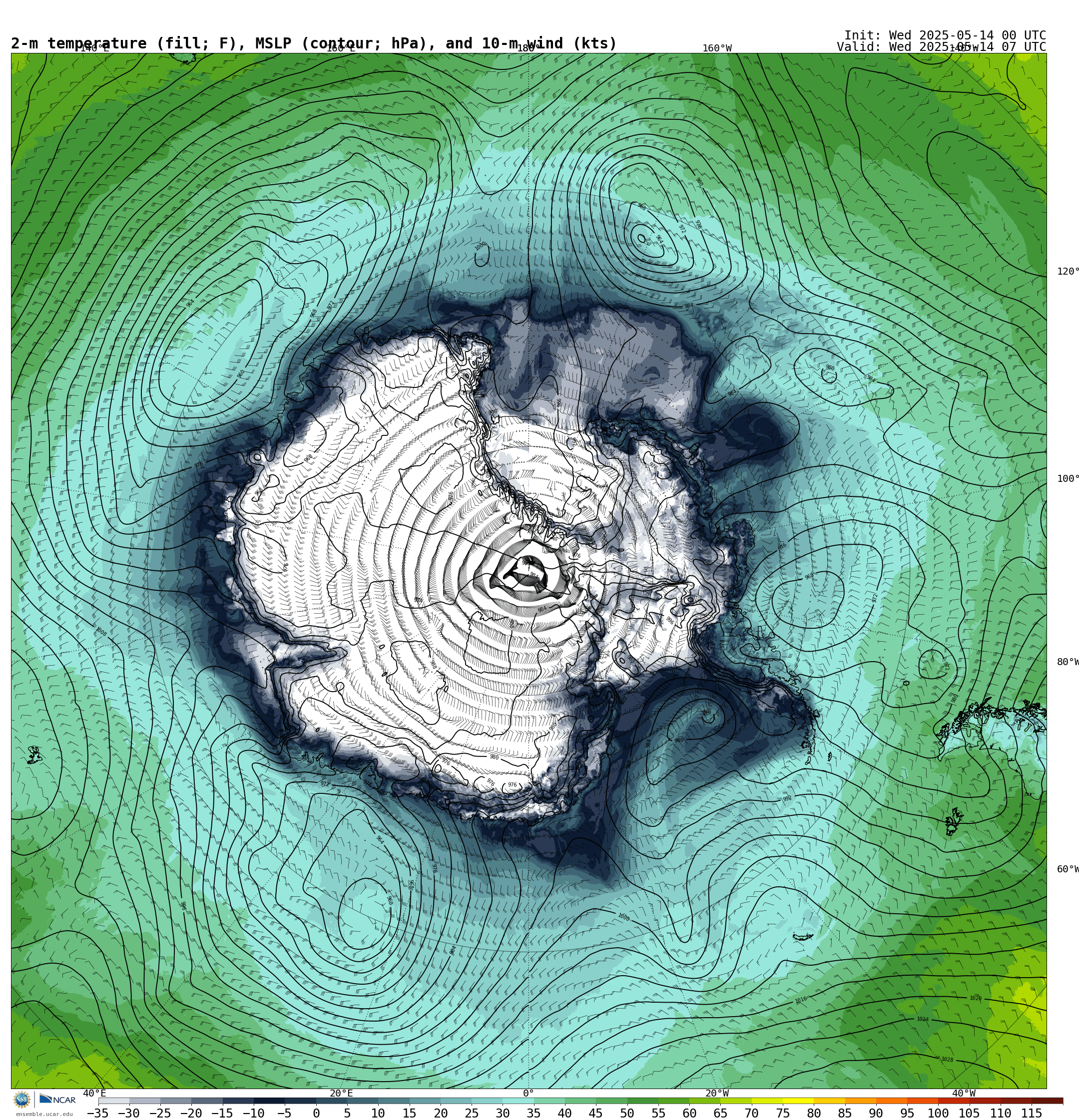The width and height of the screenshot is (1079, 1120).
Task: Click the Valid 07 UTC timestamp line
Action: tap(941, 47)
